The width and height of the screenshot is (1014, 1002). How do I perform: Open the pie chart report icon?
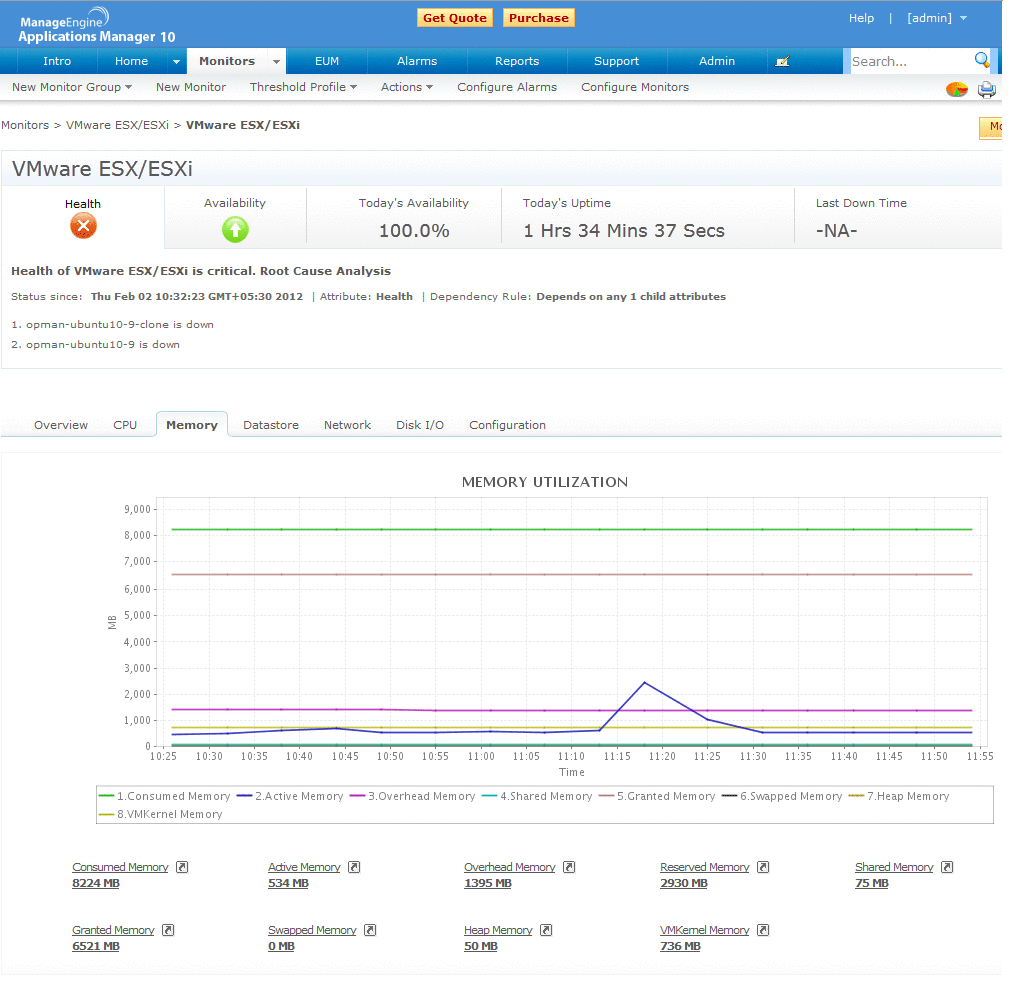(956, 89)
